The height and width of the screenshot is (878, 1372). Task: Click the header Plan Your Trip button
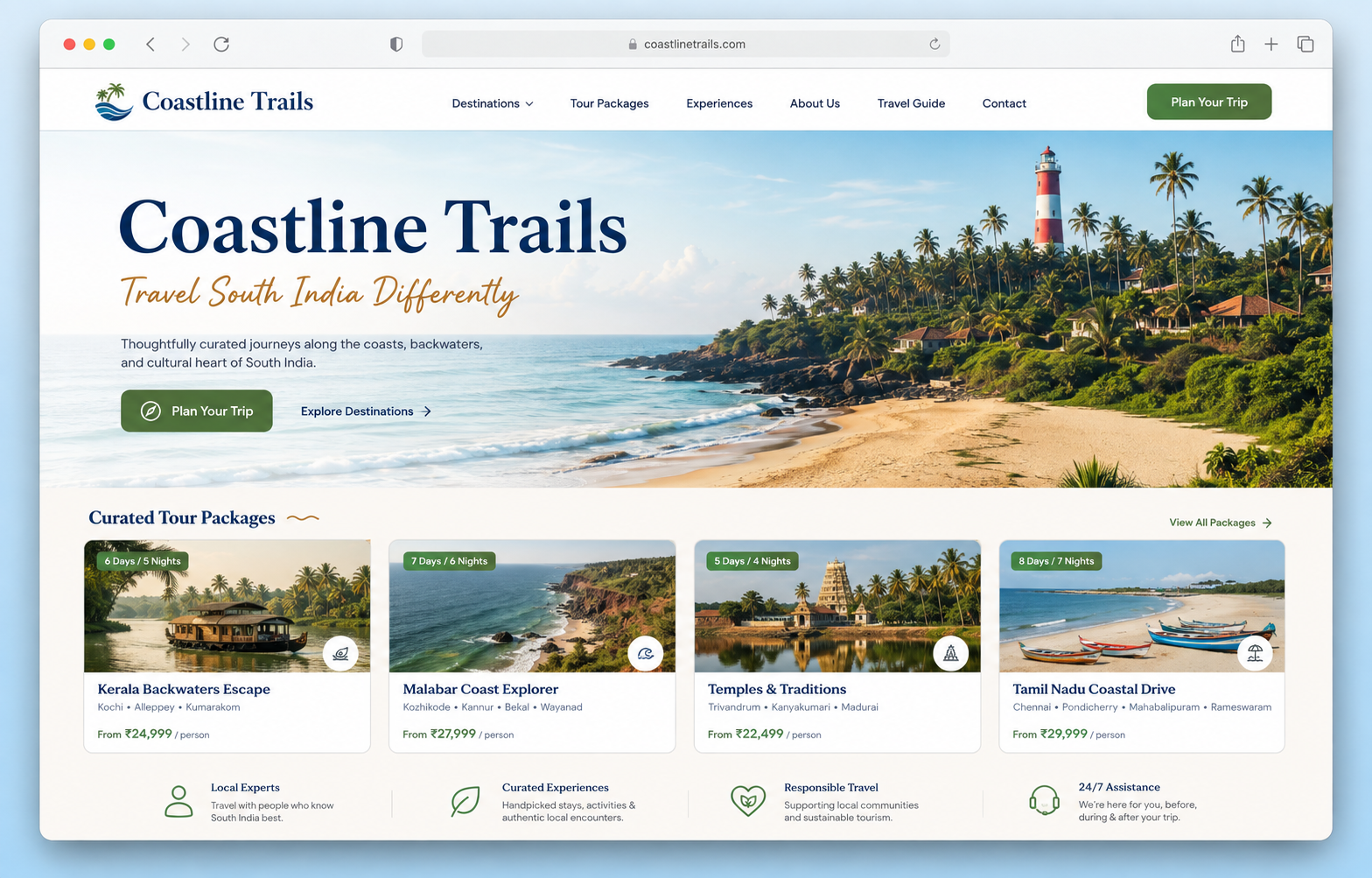(1209, 102)
